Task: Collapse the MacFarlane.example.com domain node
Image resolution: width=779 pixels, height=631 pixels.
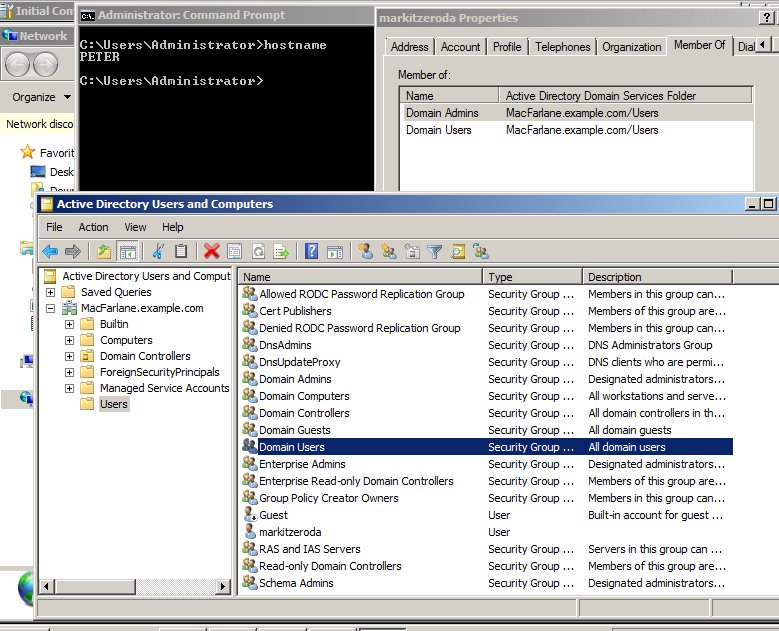Action: pos(51,309)
